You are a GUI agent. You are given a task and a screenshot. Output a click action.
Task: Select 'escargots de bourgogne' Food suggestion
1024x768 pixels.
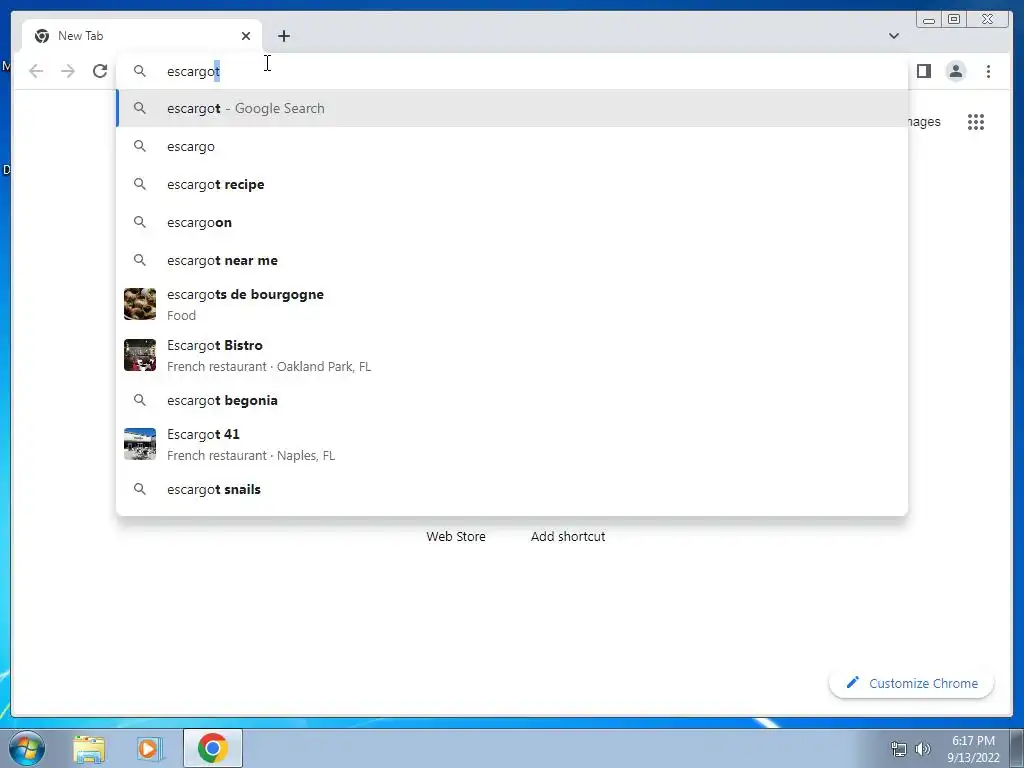512,304
